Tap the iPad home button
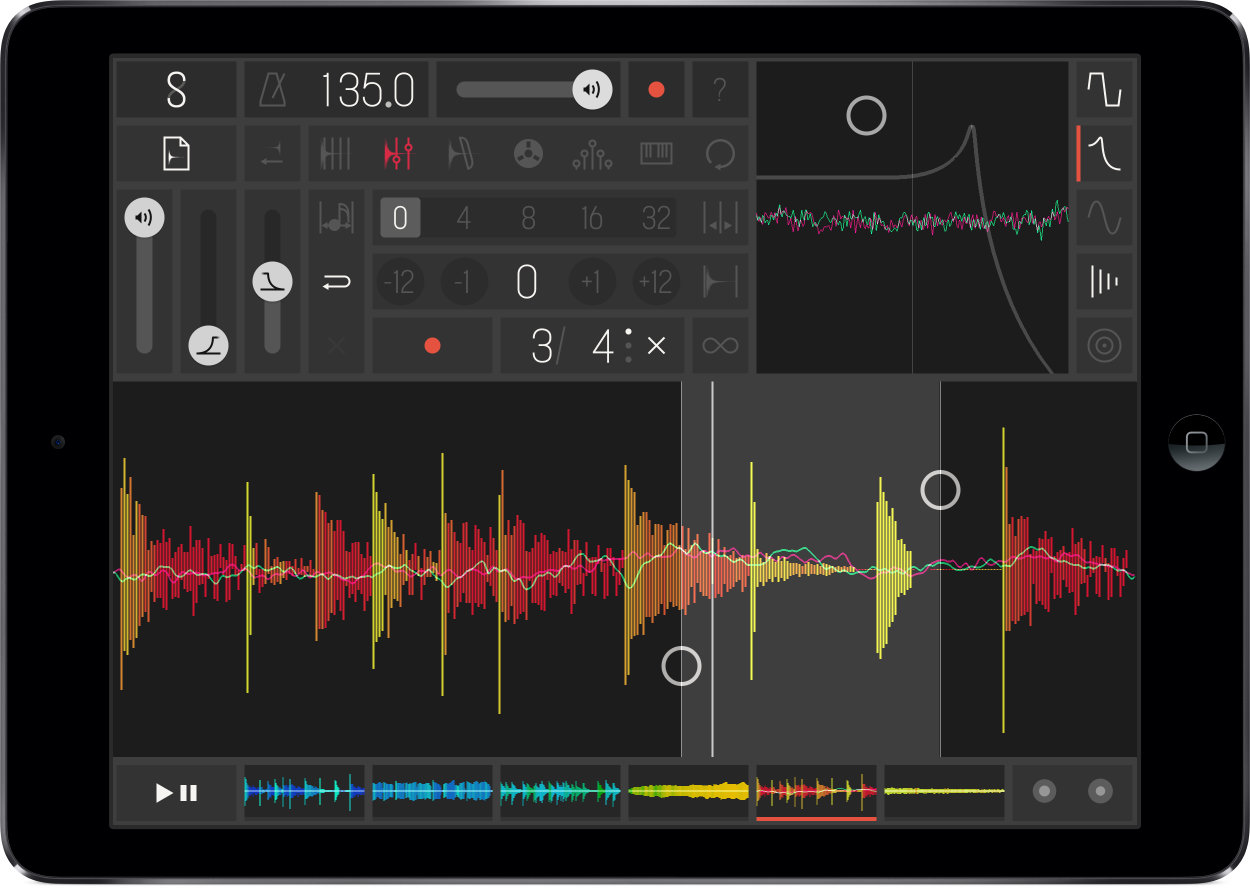Viewport: 1250px width, 888px height. pos(1196,442)
